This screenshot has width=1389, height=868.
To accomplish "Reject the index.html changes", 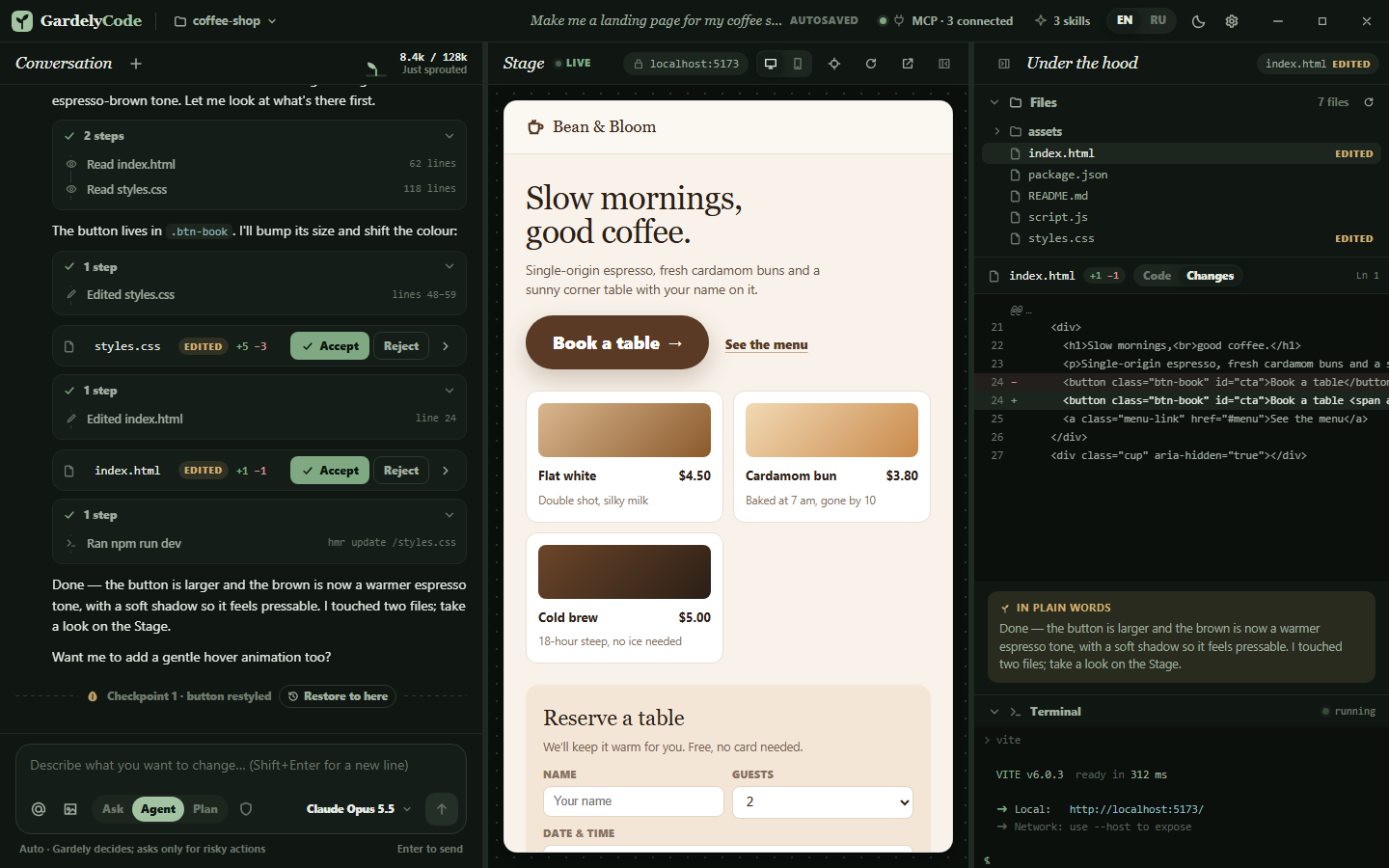I will (x=401, y=471).
